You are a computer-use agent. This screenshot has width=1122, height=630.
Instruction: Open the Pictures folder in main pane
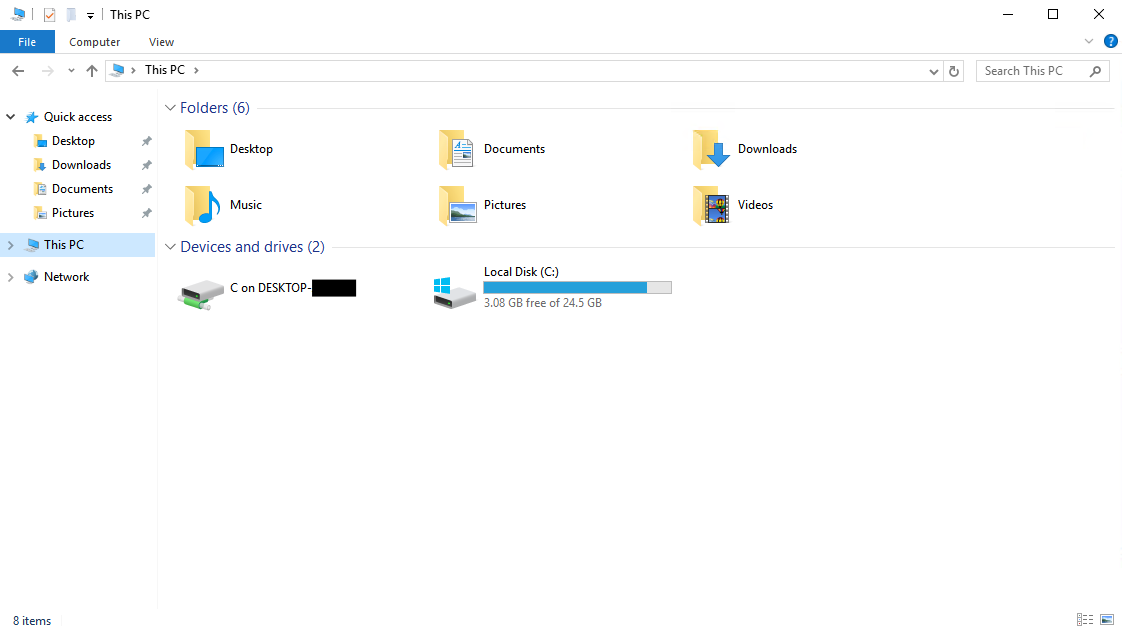click(457, 205)
